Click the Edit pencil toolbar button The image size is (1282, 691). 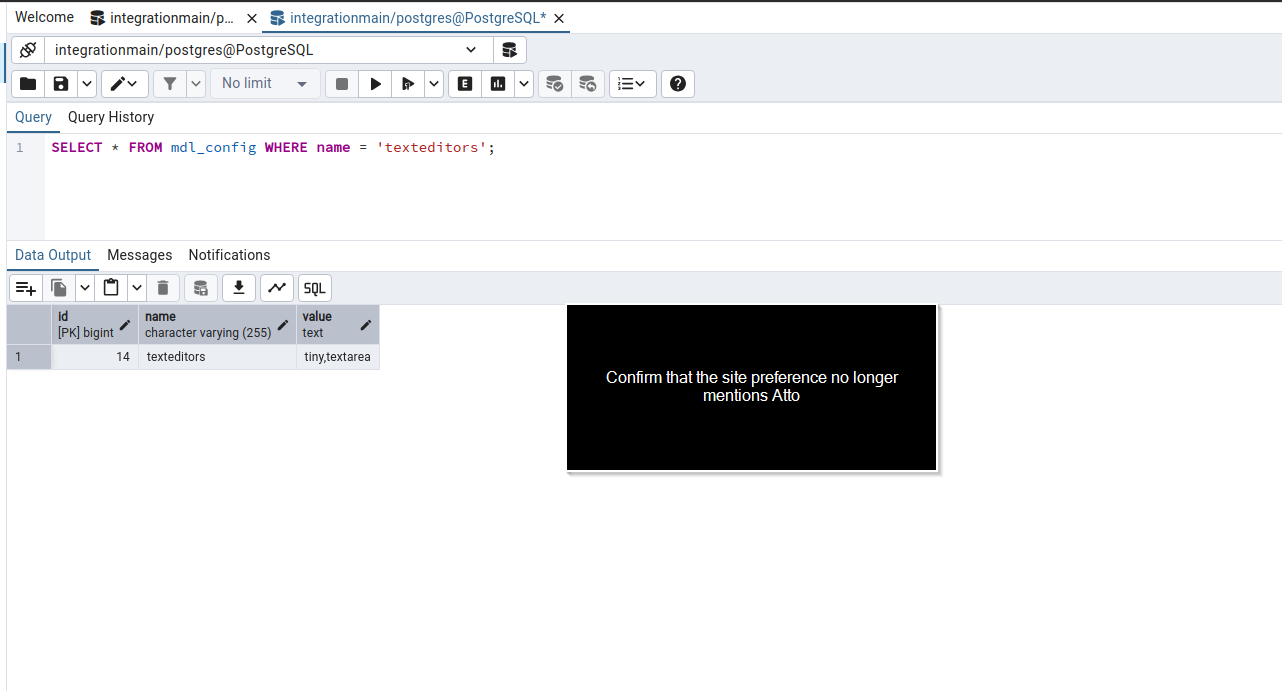pyautogui.click(x=125, y=84)
